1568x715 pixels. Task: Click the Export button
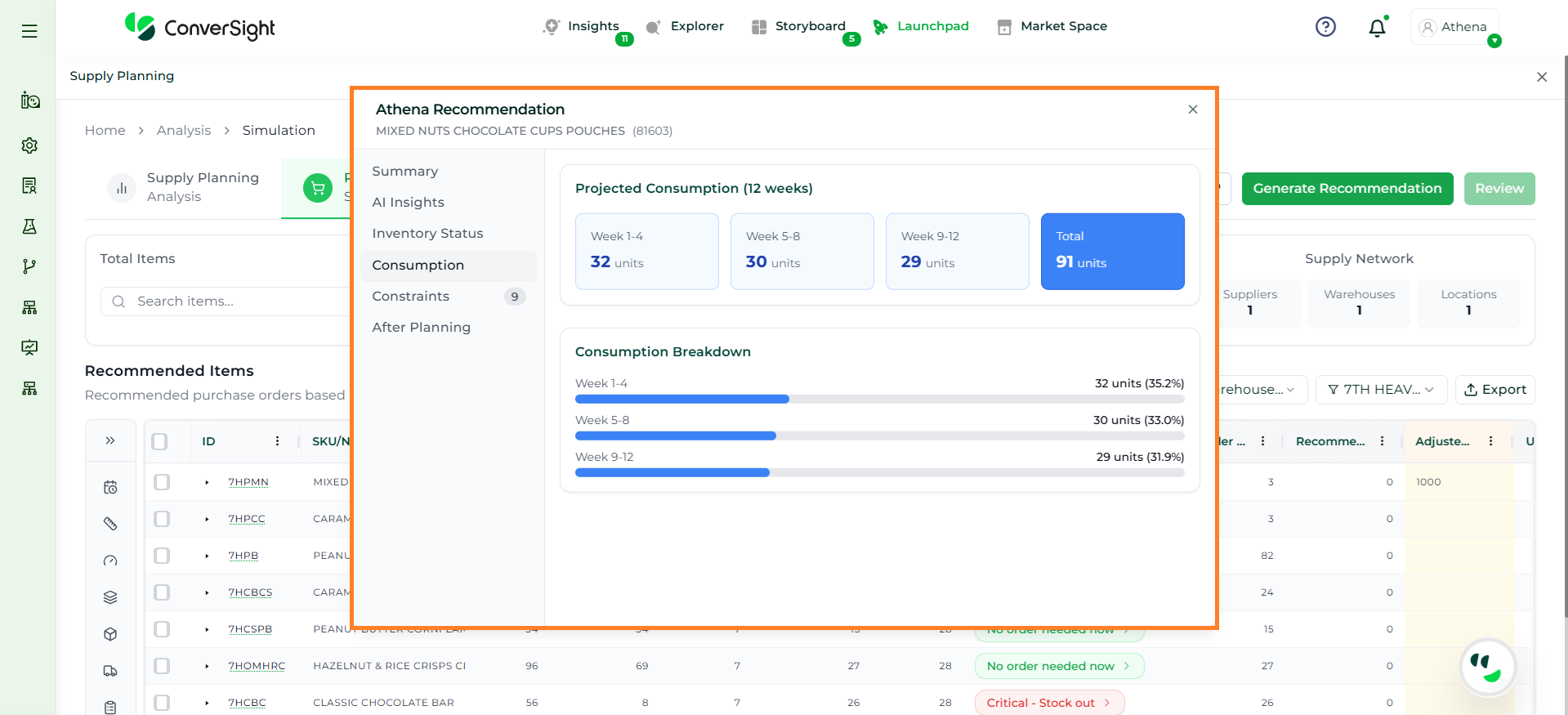[x=1494, y=390]
